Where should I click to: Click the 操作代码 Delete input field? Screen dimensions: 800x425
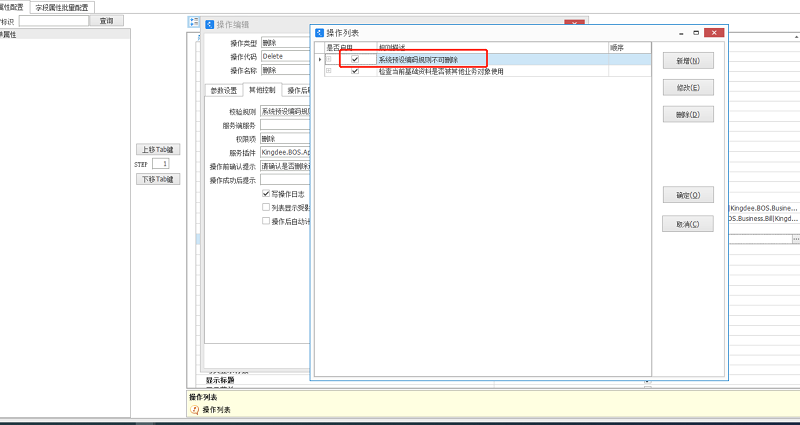coord(286,57)
